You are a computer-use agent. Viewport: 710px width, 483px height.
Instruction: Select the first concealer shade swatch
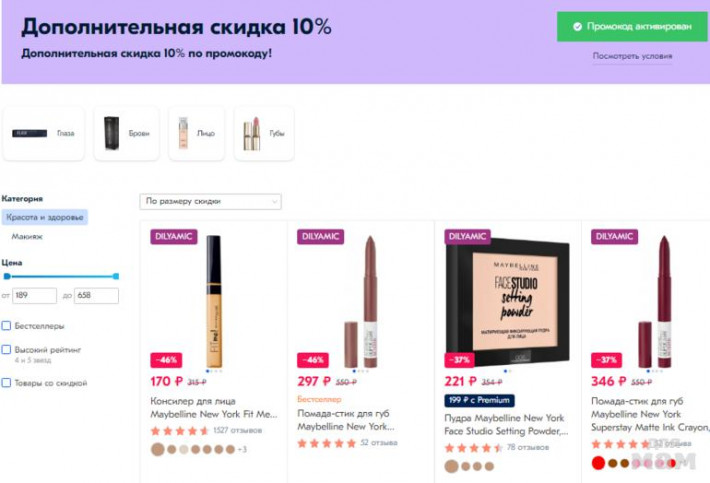[x=158, y=450]
